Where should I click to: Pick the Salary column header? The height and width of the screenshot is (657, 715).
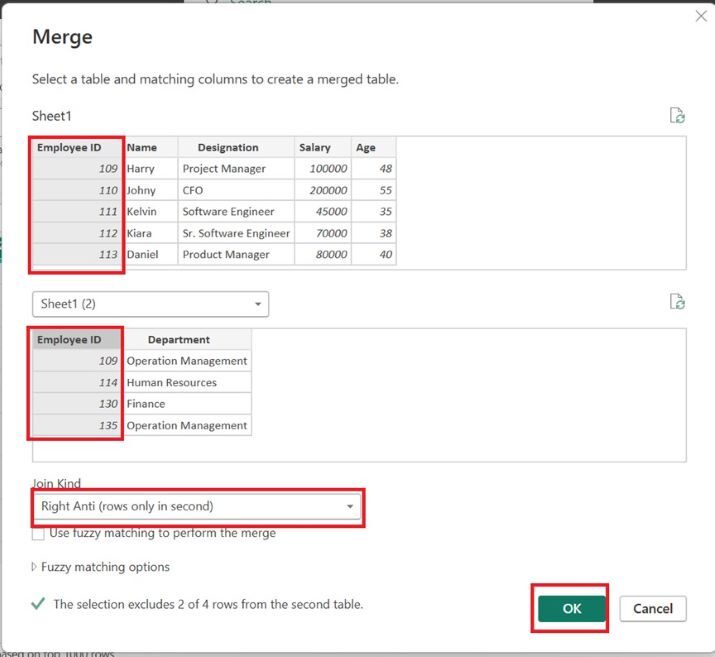click(x=314, y=147)
